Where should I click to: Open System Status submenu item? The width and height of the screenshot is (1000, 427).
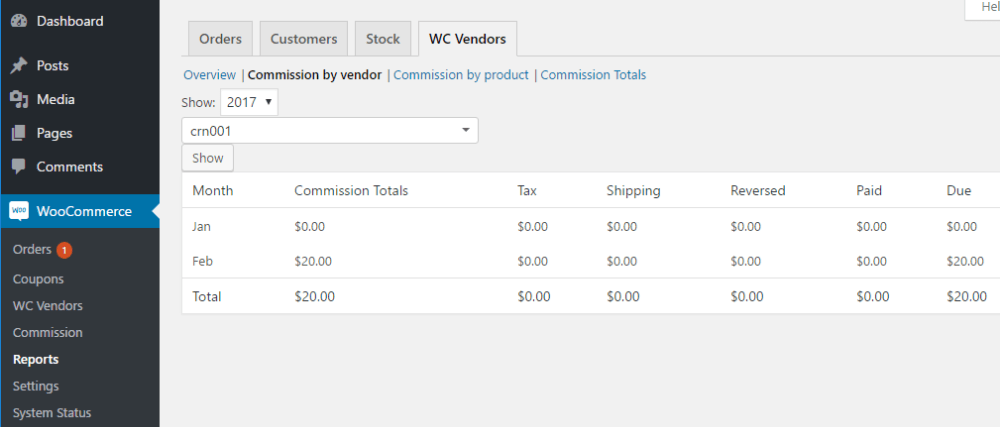point(52,413)
